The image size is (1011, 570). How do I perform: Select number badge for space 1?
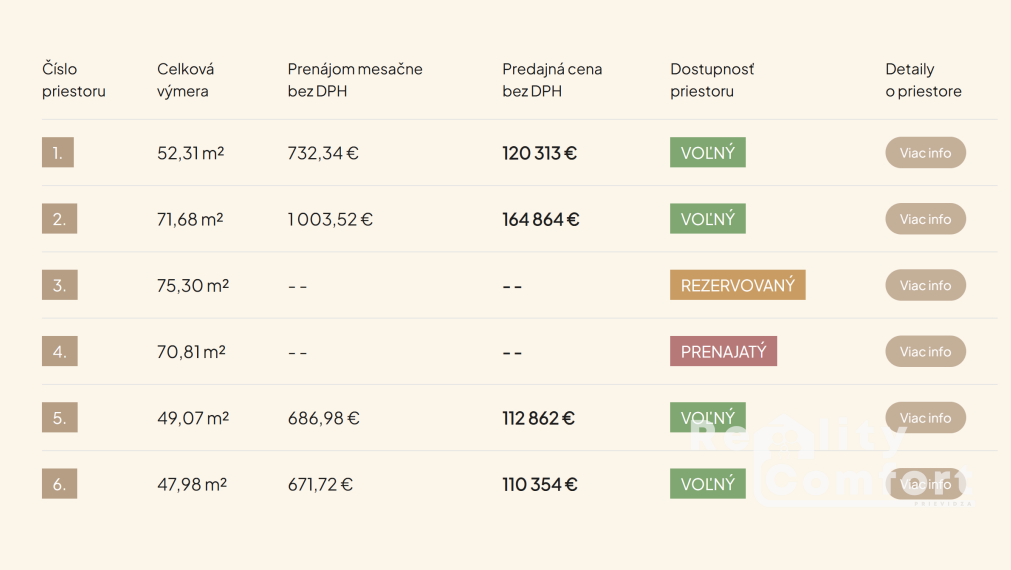click(58, 153)
